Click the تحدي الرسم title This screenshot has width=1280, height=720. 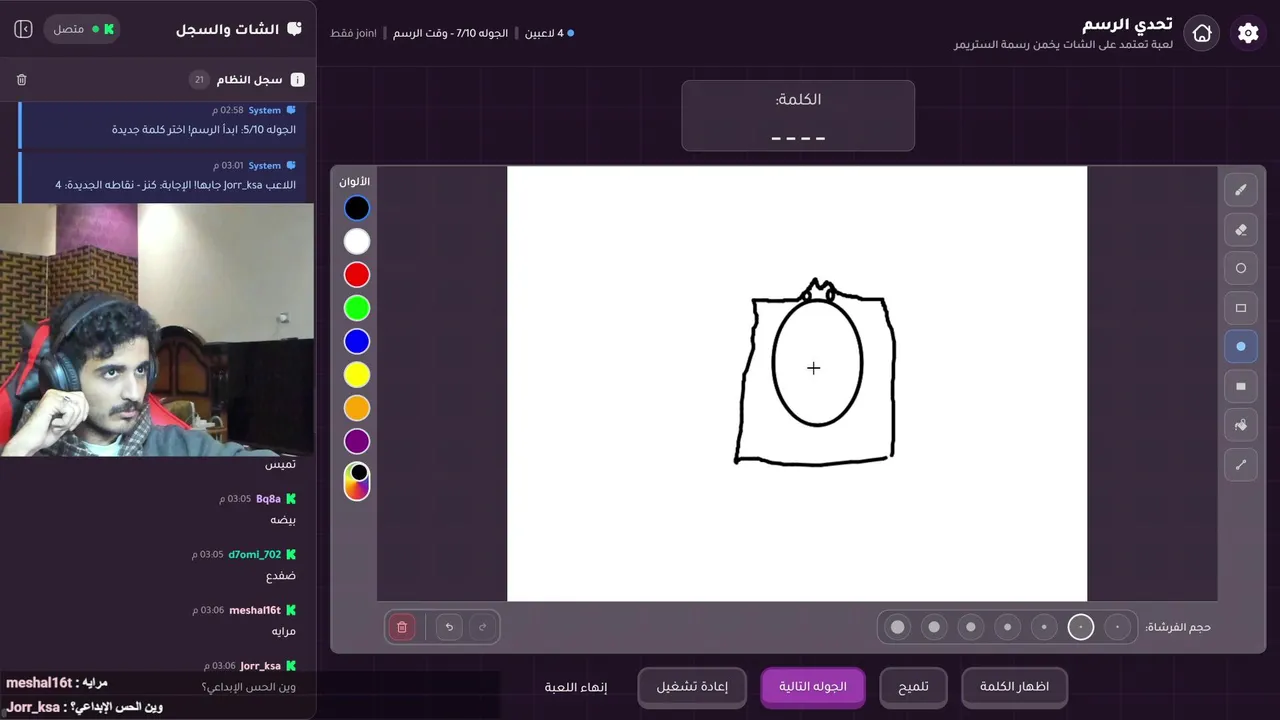coord(1127,24)
